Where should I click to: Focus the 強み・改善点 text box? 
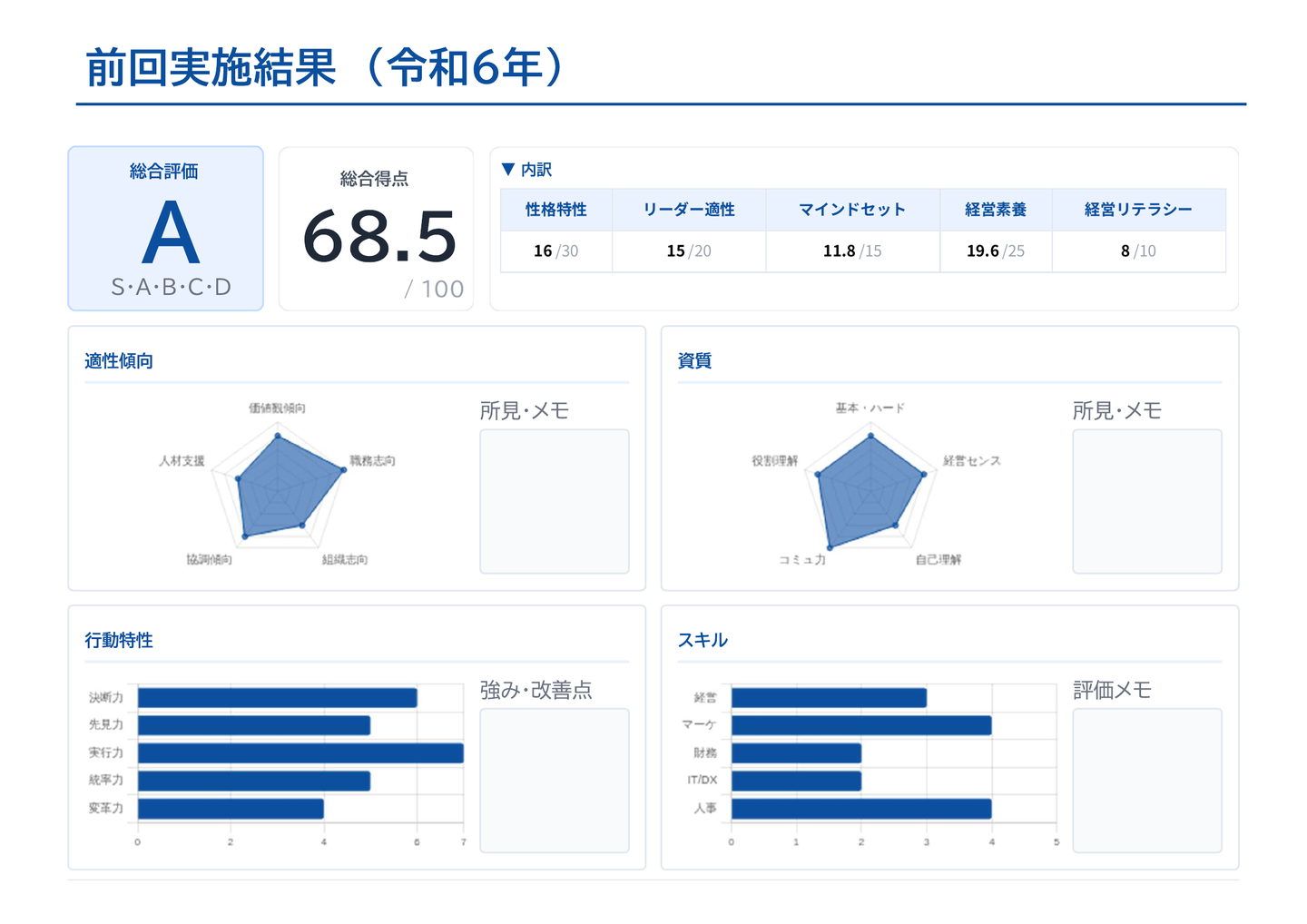[554, 781]
